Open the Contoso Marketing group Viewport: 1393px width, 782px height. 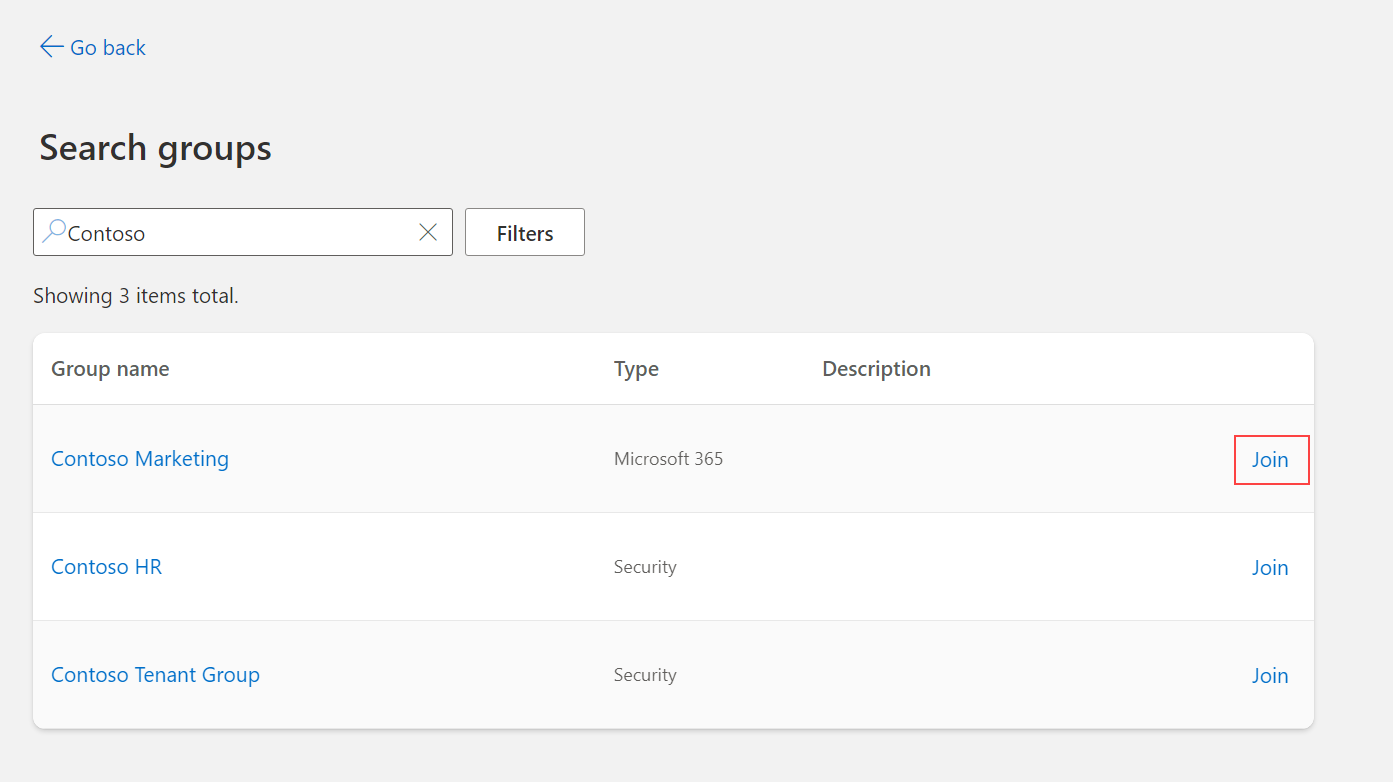pyautogui.click(x=139, y=458)
